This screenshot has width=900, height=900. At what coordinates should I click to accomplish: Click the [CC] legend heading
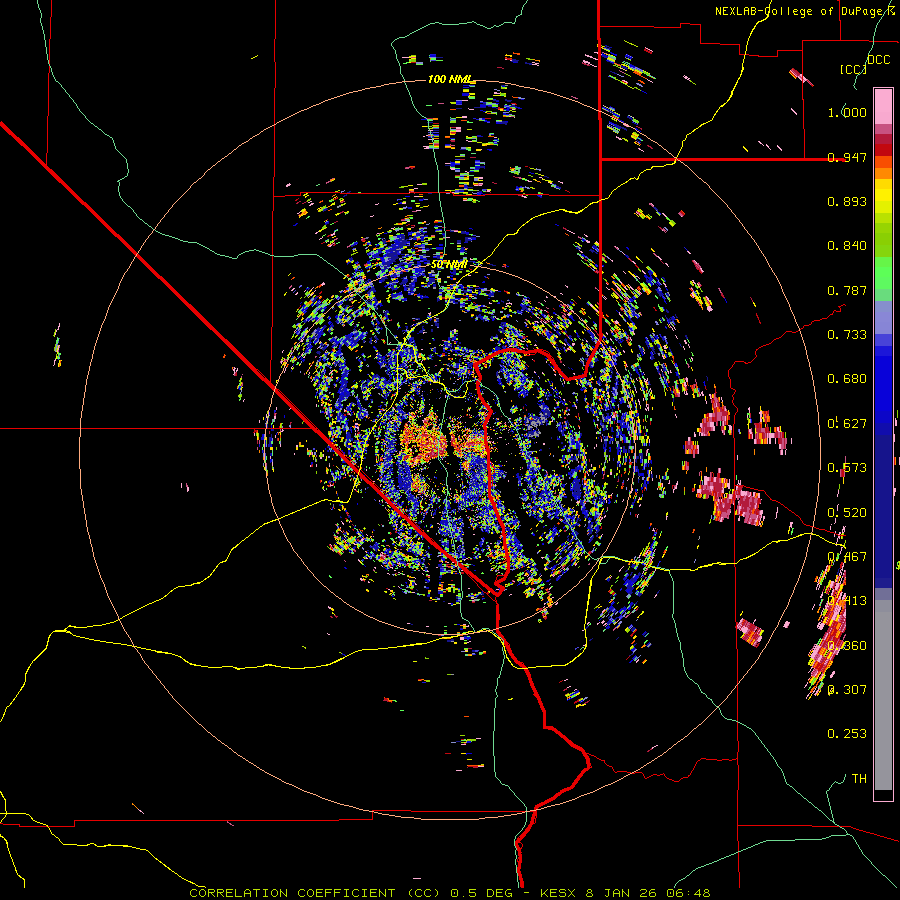point(852,69)
